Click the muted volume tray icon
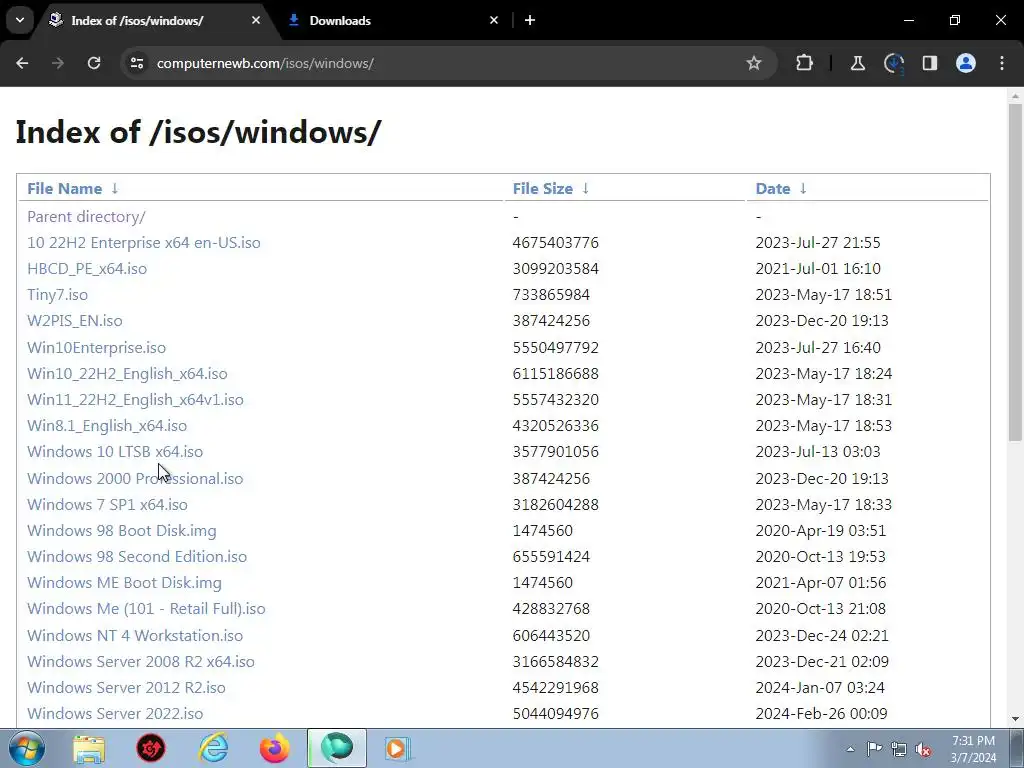 [x=923, y=749]
